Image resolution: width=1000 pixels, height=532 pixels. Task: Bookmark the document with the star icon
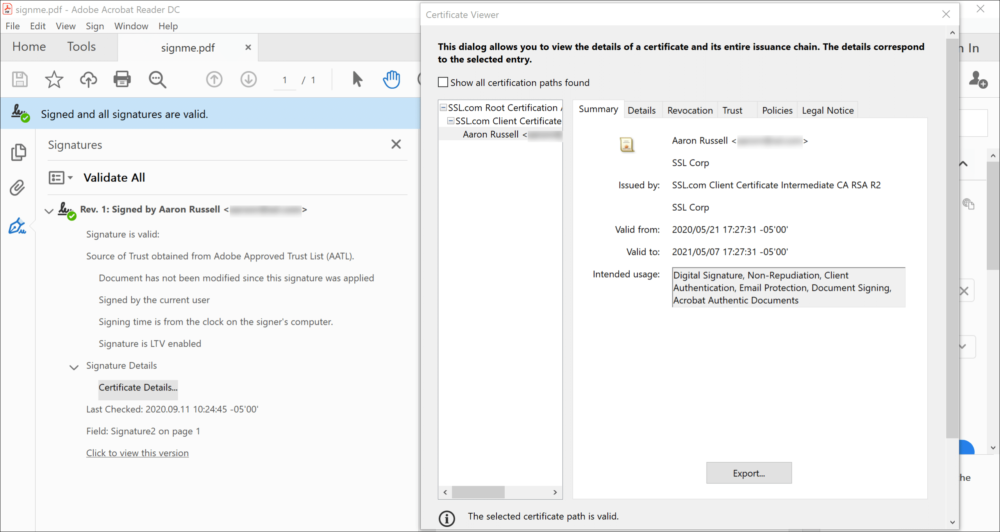click(x=54, y=80)
